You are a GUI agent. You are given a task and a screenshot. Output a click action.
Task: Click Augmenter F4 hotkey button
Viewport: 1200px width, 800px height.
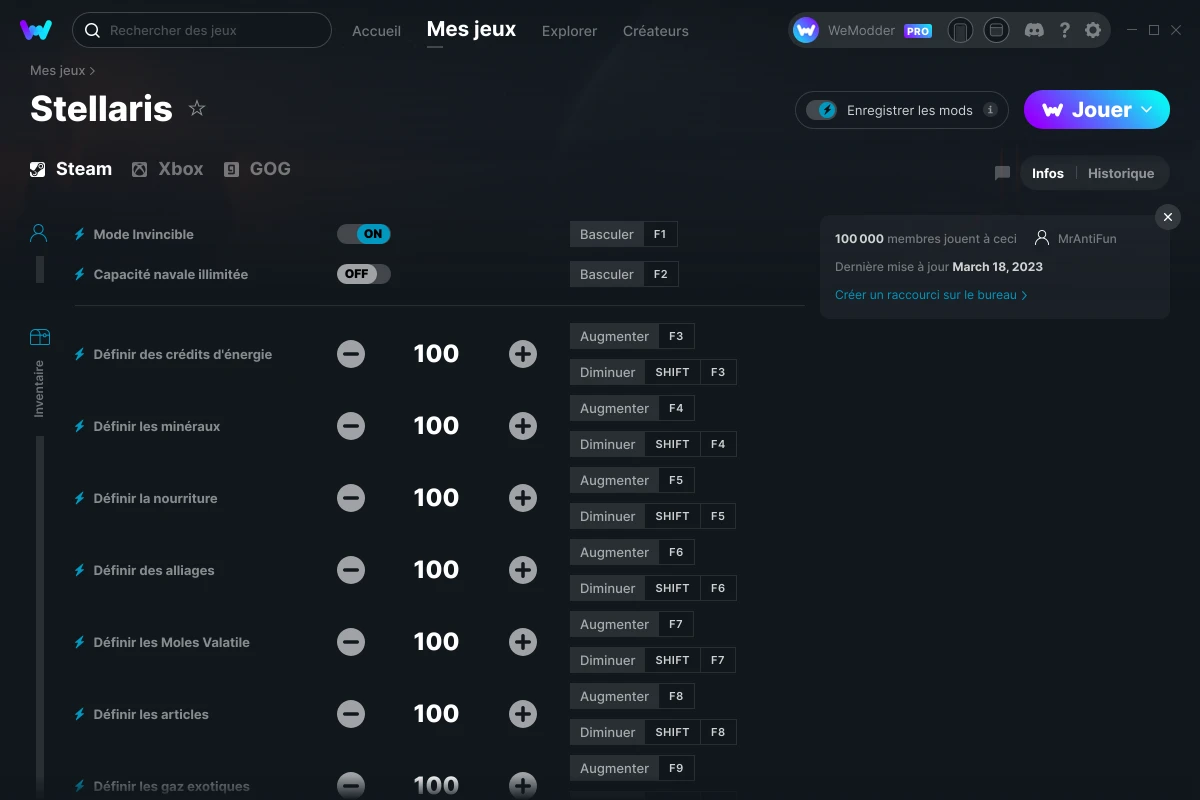[x=632, y=408]
